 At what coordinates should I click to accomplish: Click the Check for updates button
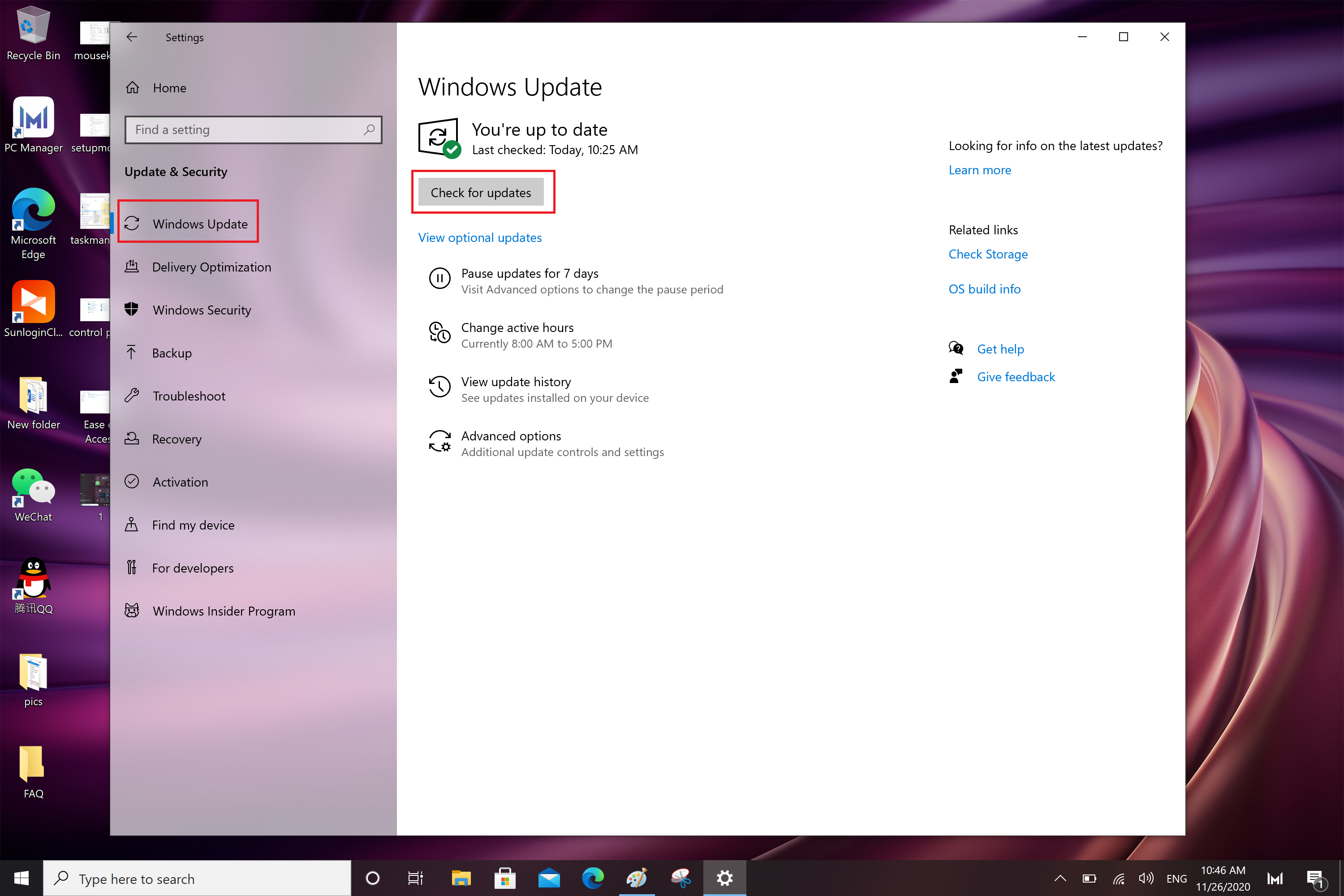[481, 193]
